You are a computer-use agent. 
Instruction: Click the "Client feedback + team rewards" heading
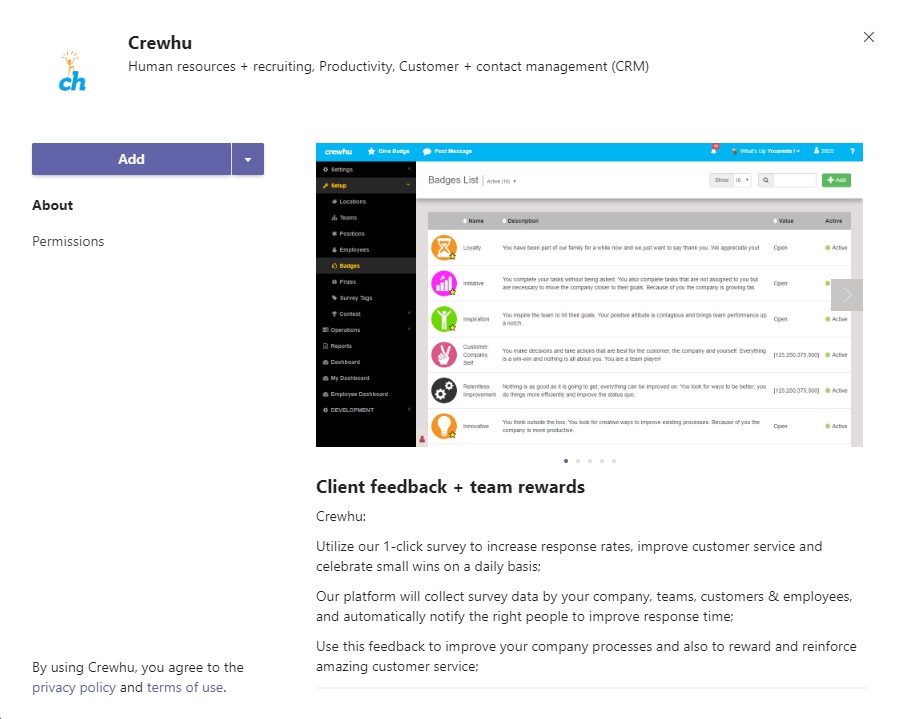tap(450, 487)
